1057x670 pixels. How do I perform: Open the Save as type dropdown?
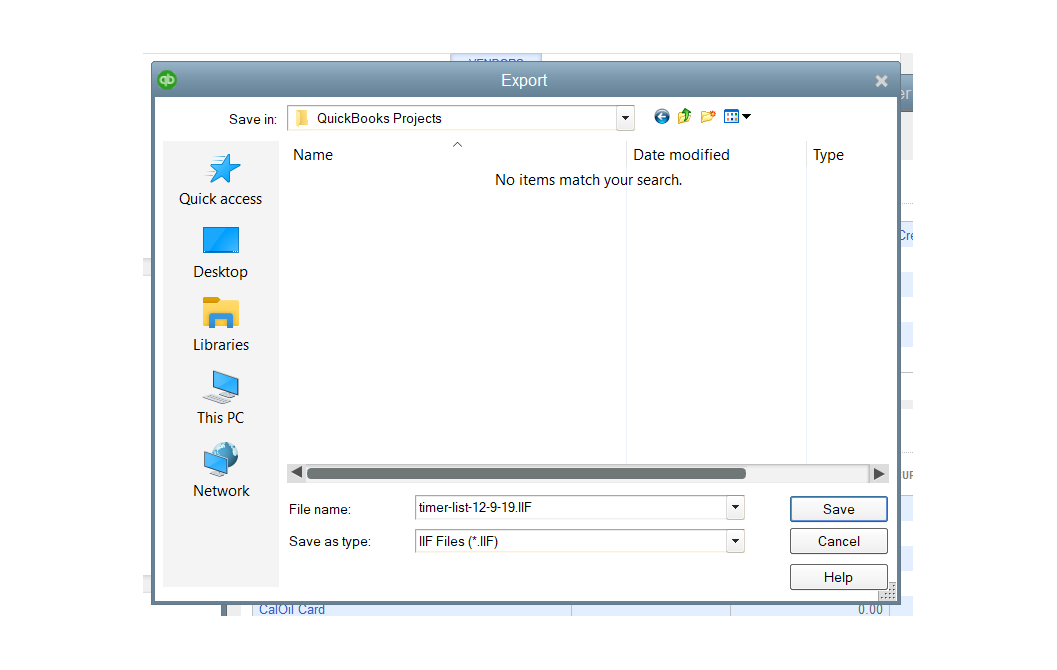[735, 541]
